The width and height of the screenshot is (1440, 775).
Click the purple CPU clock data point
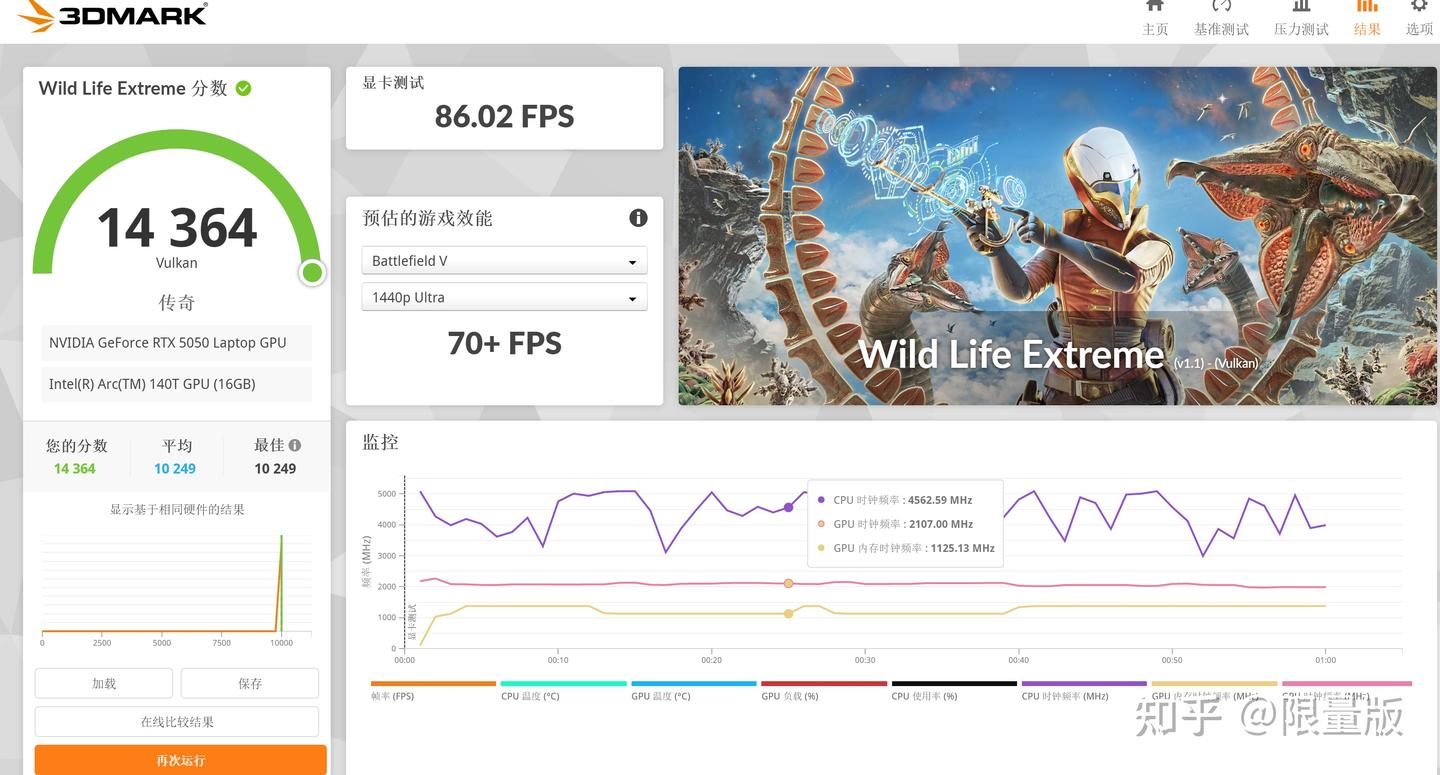[788, 508]
